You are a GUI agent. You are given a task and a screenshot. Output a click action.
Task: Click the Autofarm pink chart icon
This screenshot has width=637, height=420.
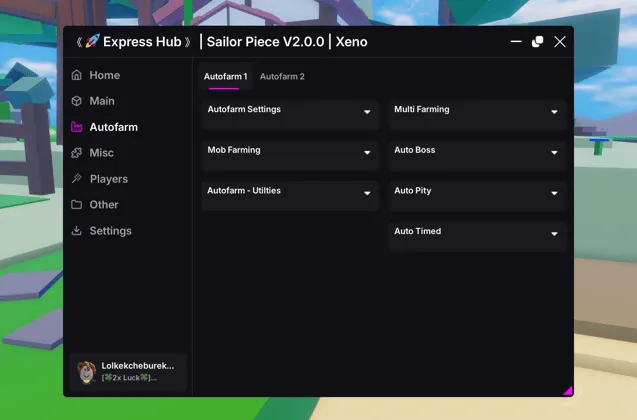pyautogui.click(x=77, y=127)
